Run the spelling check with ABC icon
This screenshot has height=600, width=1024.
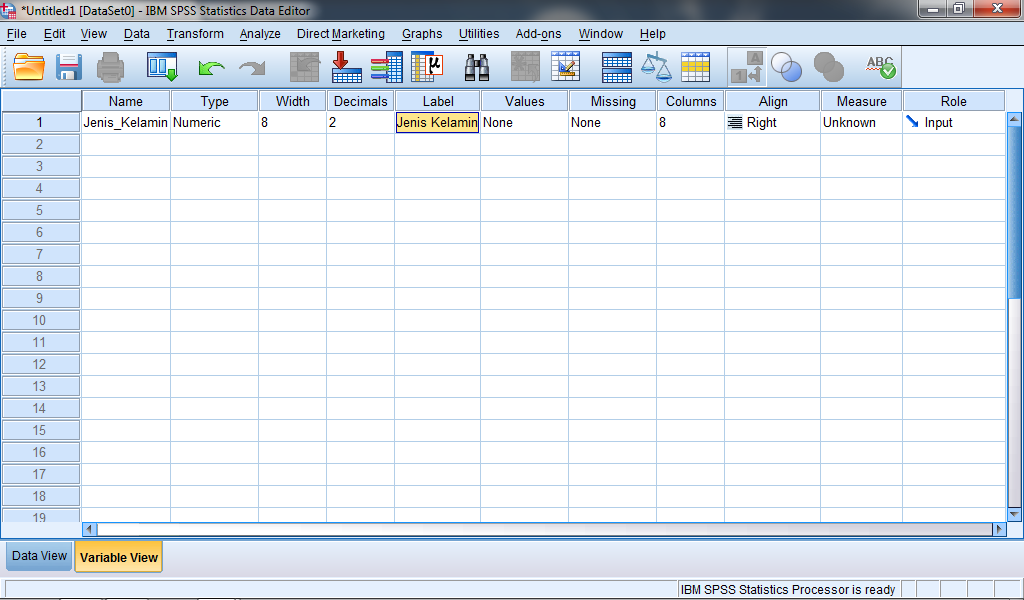pos(880,66)
